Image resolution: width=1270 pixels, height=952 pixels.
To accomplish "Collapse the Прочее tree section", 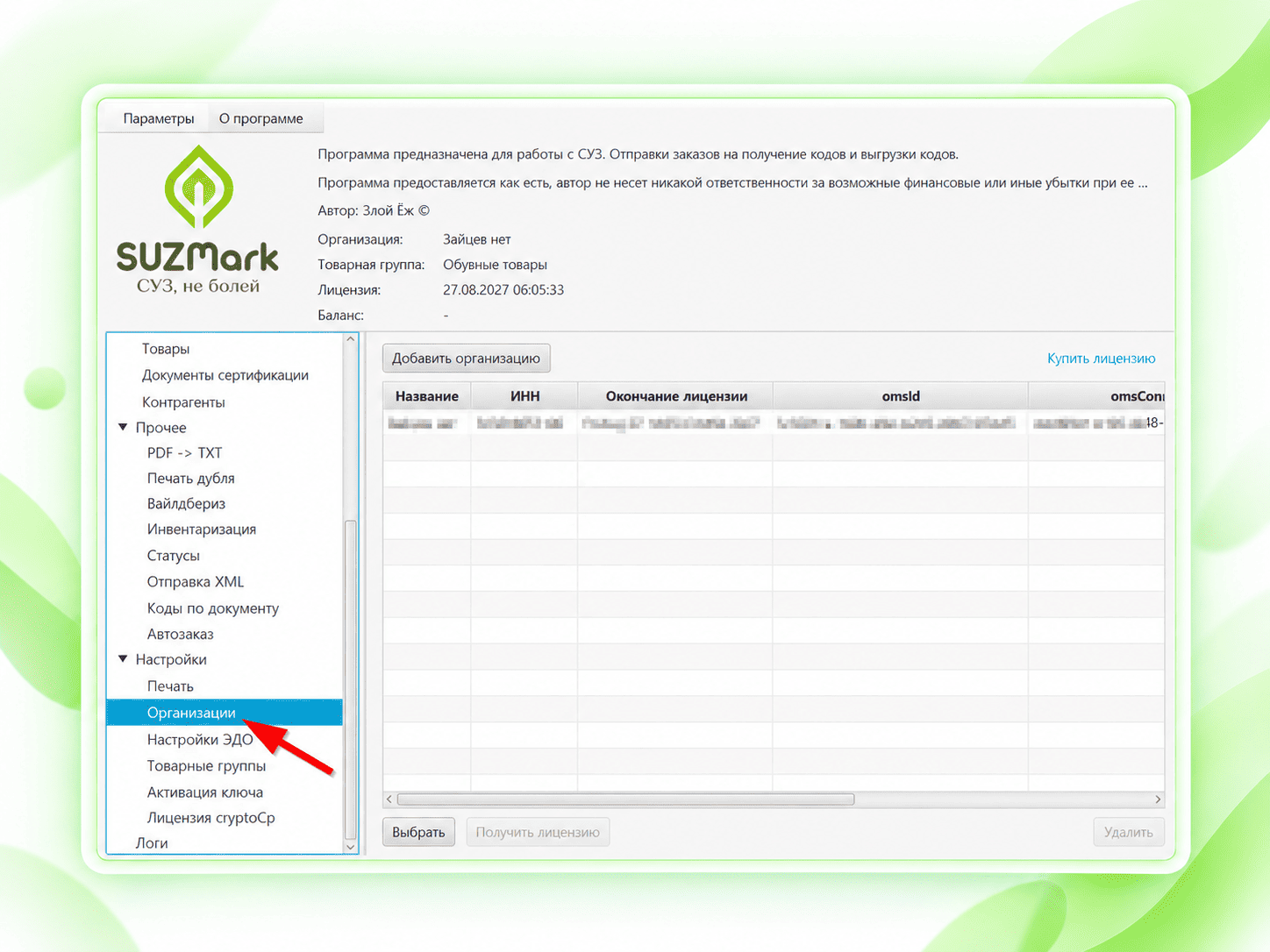I will (123, 427).
